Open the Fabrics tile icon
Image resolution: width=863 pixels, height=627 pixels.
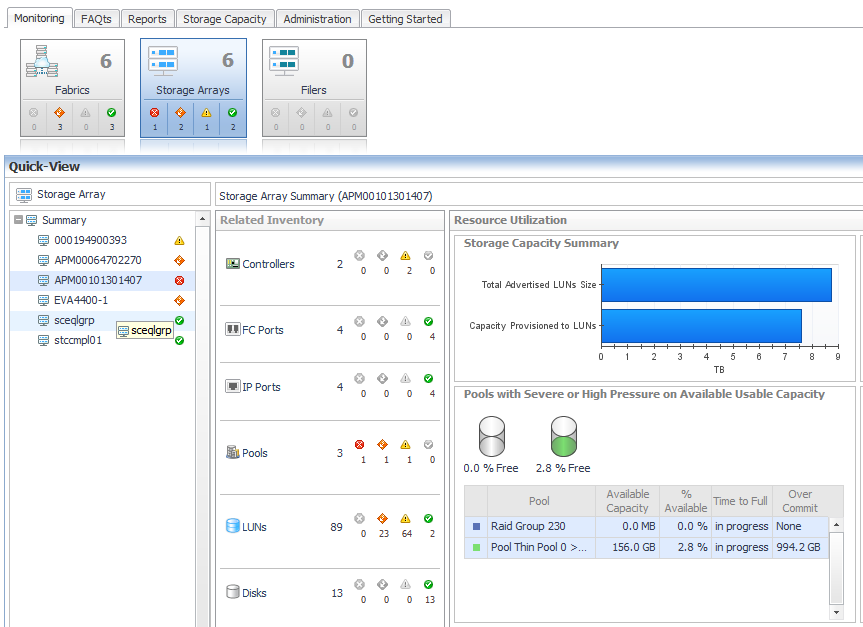pos(43,62)
